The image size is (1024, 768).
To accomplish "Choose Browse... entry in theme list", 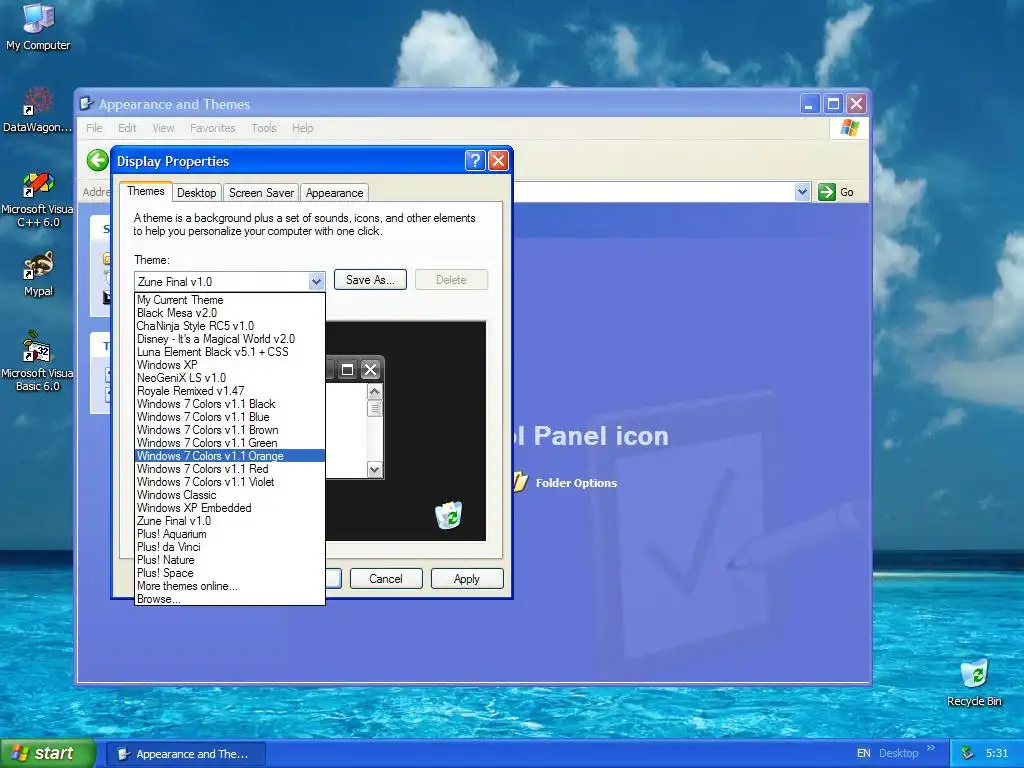I will coord(230,599).
